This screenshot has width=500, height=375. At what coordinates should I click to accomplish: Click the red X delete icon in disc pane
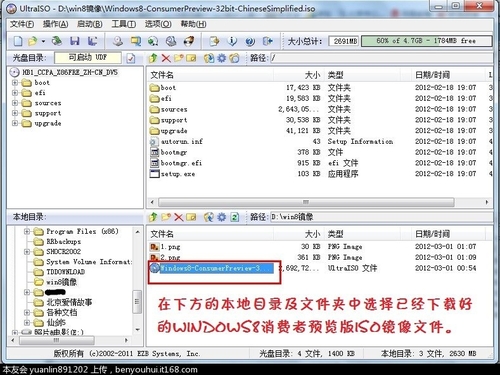[x=166, y=58]
